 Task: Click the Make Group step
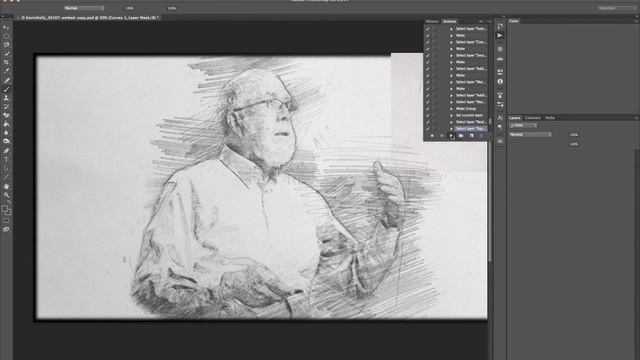coord(467,109)
